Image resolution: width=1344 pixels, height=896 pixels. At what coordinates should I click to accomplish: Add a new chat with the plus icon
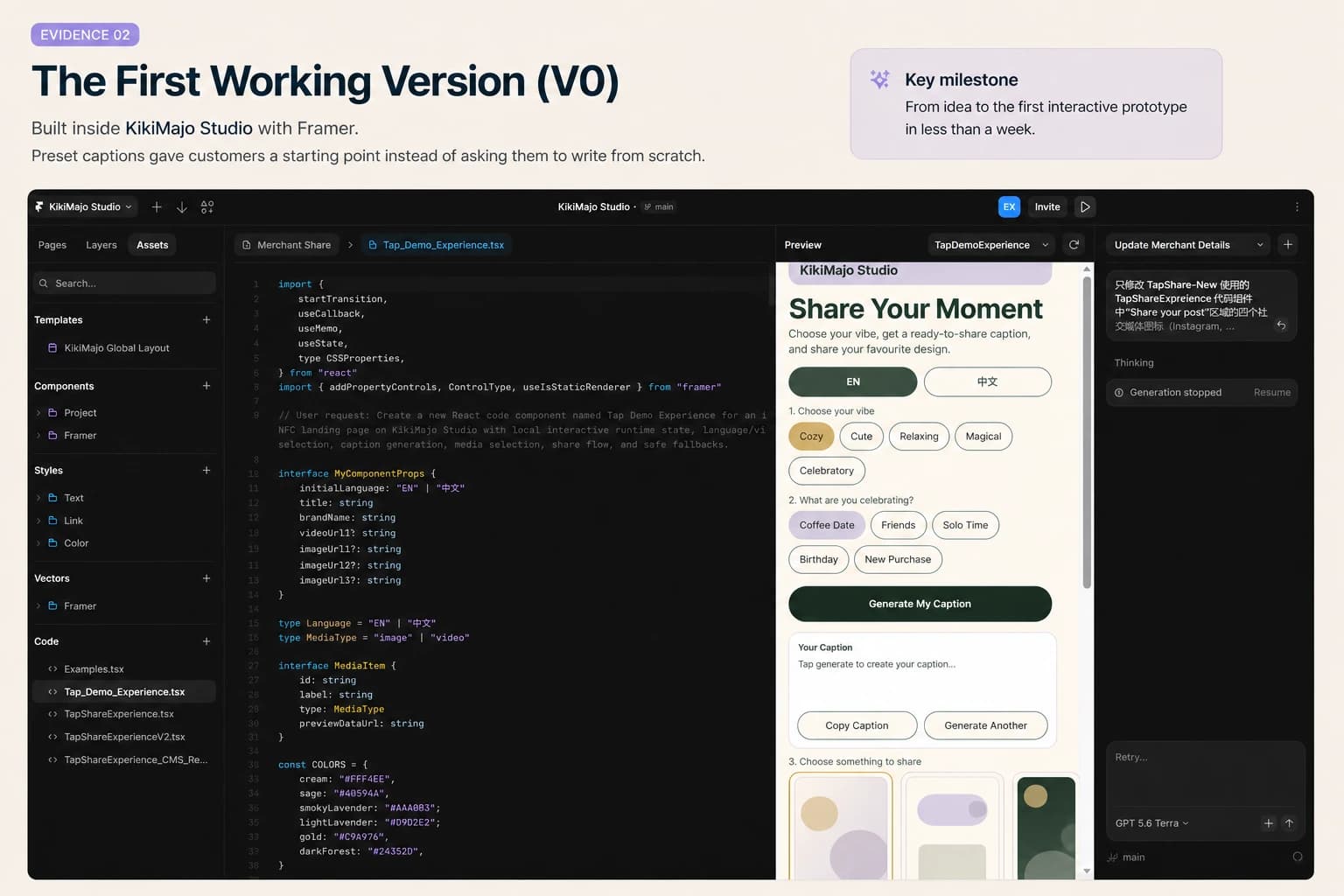click(1288, 245)
